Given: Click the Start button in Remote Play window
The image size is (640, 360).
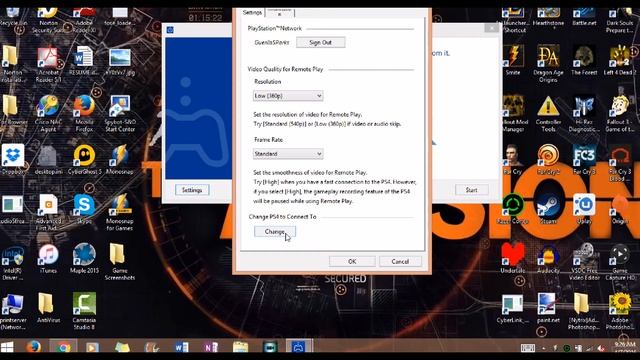Looking at the screenshot, I should (x=471, y=190).
